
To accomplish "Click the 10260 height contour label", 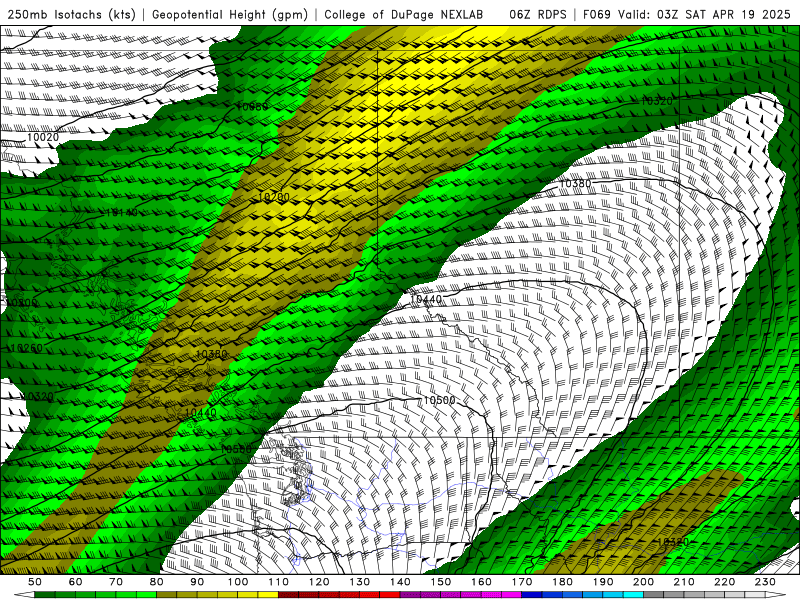I will pyautogui.click(x=27, y=348).
